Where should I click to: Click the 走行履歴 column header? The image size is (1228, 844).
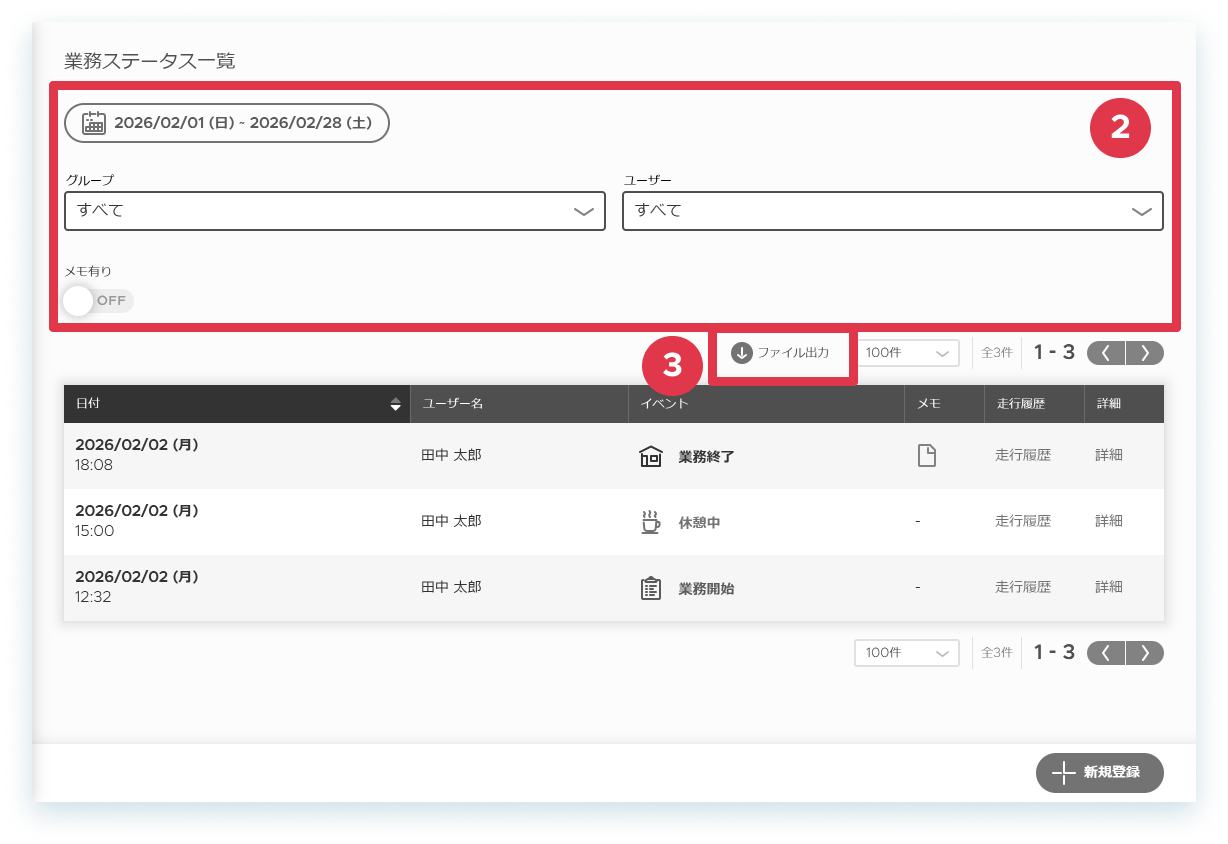pos(1035,404)
